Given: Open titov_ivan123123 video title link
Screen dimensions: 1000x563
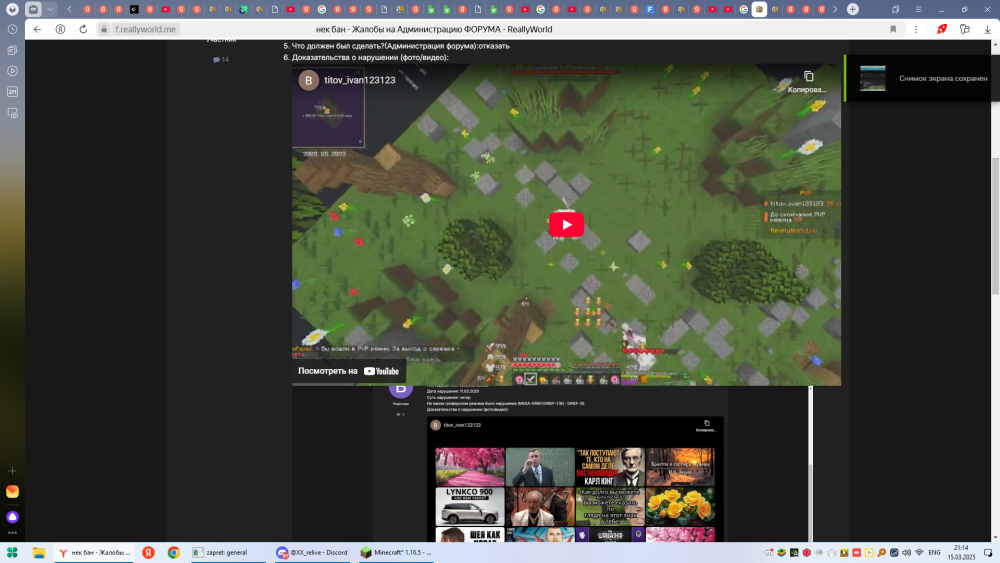Looking at the screenshot, I should point(360,80).
